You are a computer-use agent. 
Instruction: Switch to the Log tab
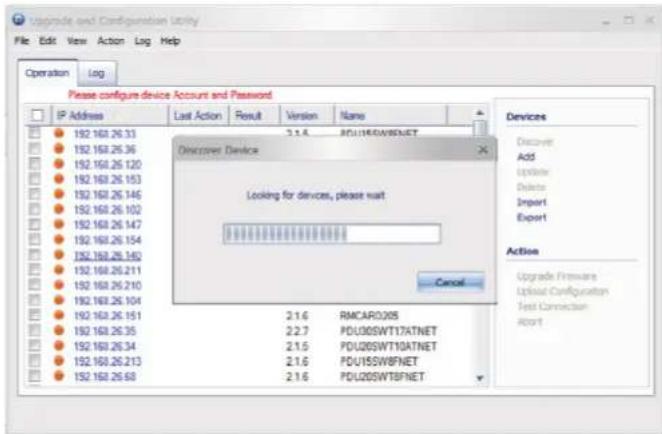pyautogui.click(x=97, y=73)
